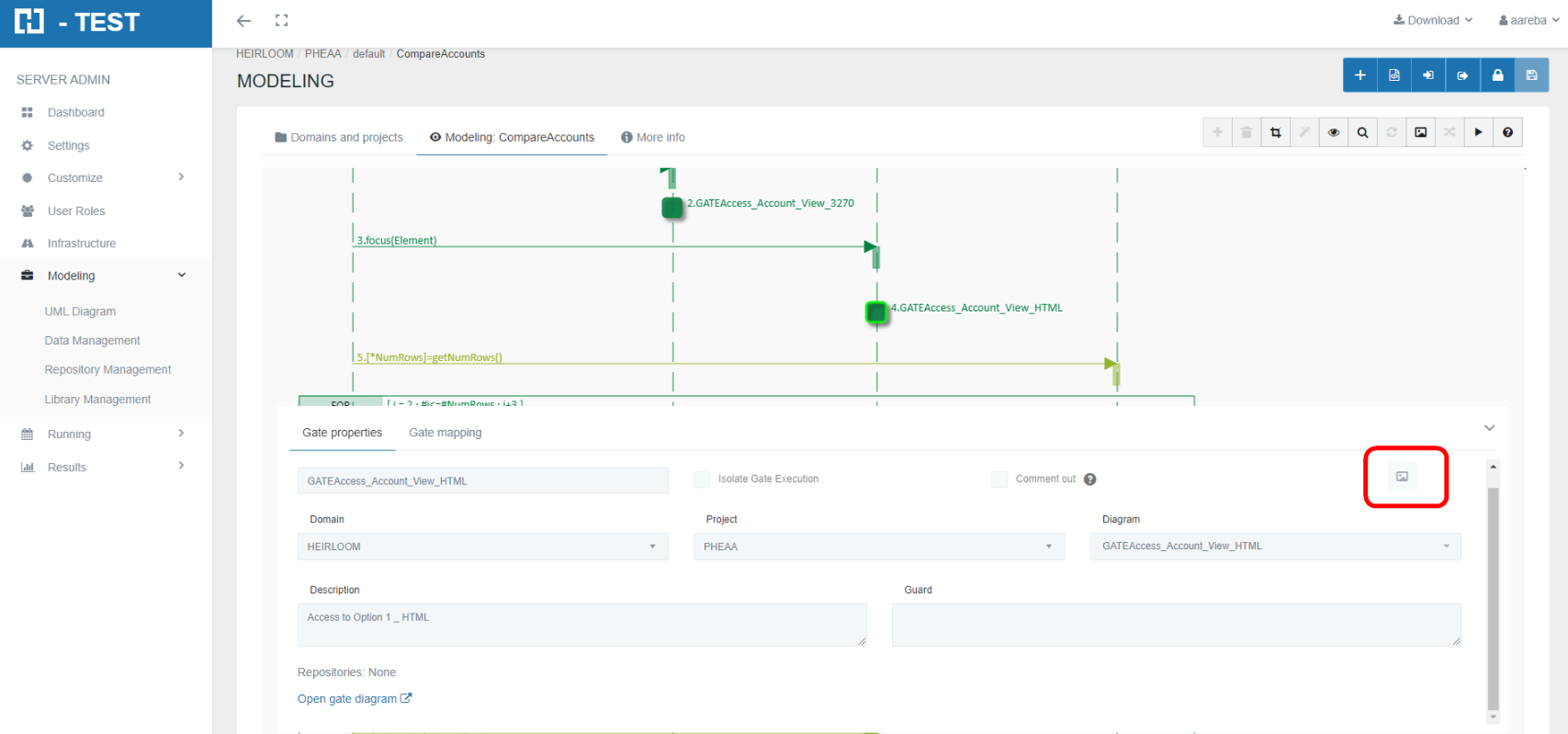
Task: Switch to the Gate mapping tab
Action: pyautogui.click(x=445, y=433)
